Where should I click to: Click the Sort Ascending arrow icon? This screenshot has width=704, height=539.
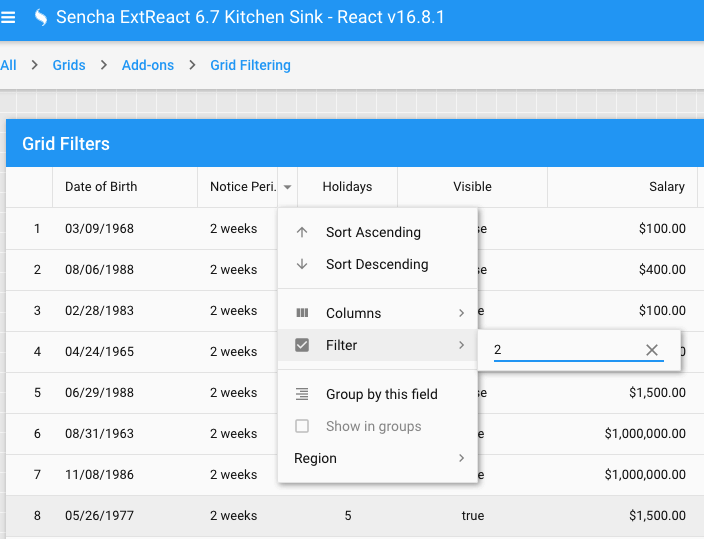tap(302, 232)
